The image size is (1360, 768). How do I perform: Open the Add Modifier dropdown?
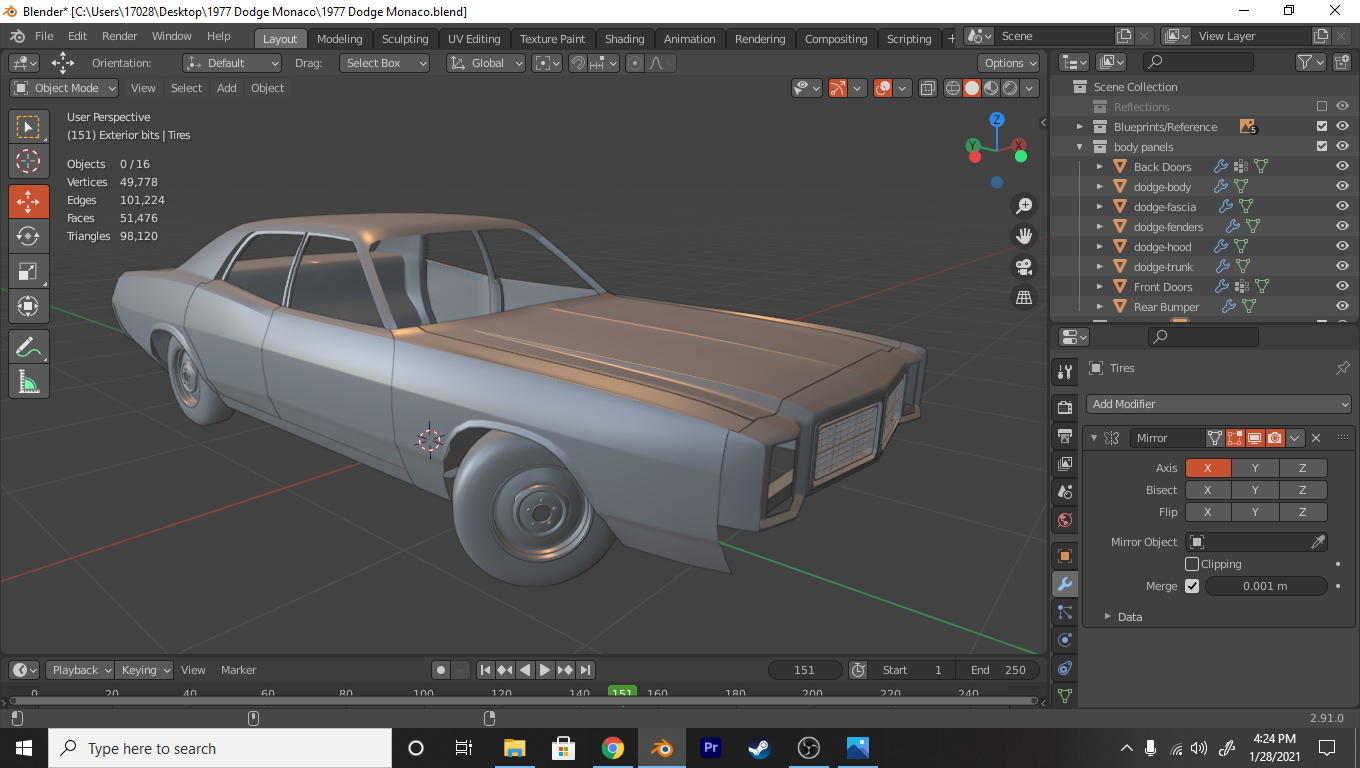[x=1219, y=404]
